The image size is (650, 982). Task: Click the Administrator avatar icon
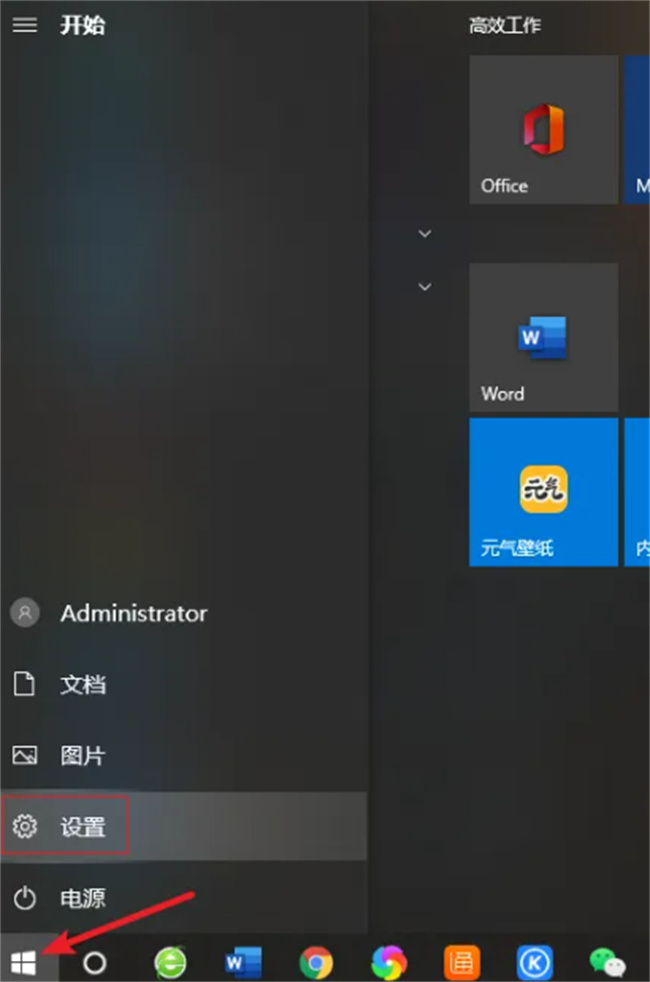(x=25, y=612)
